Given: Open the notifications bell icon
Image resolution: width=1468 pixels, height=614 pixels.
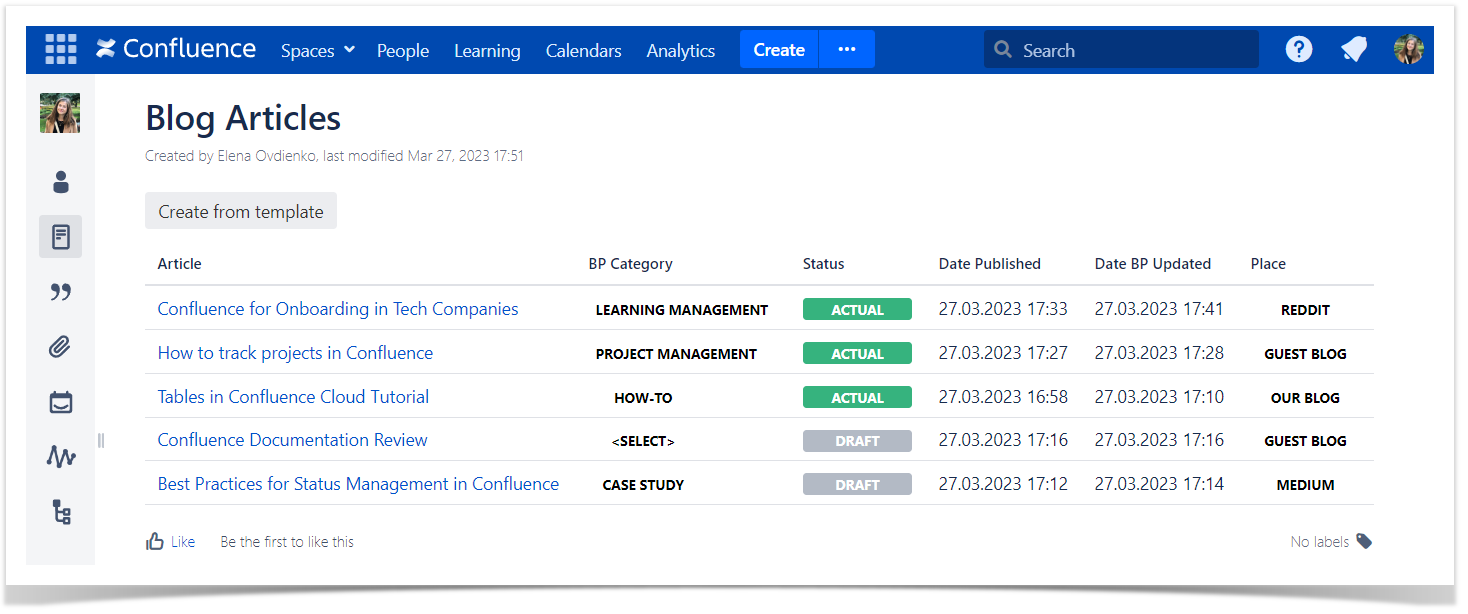Looking at the screenshot, I should pyautogui.click(x=1354, y=49).
